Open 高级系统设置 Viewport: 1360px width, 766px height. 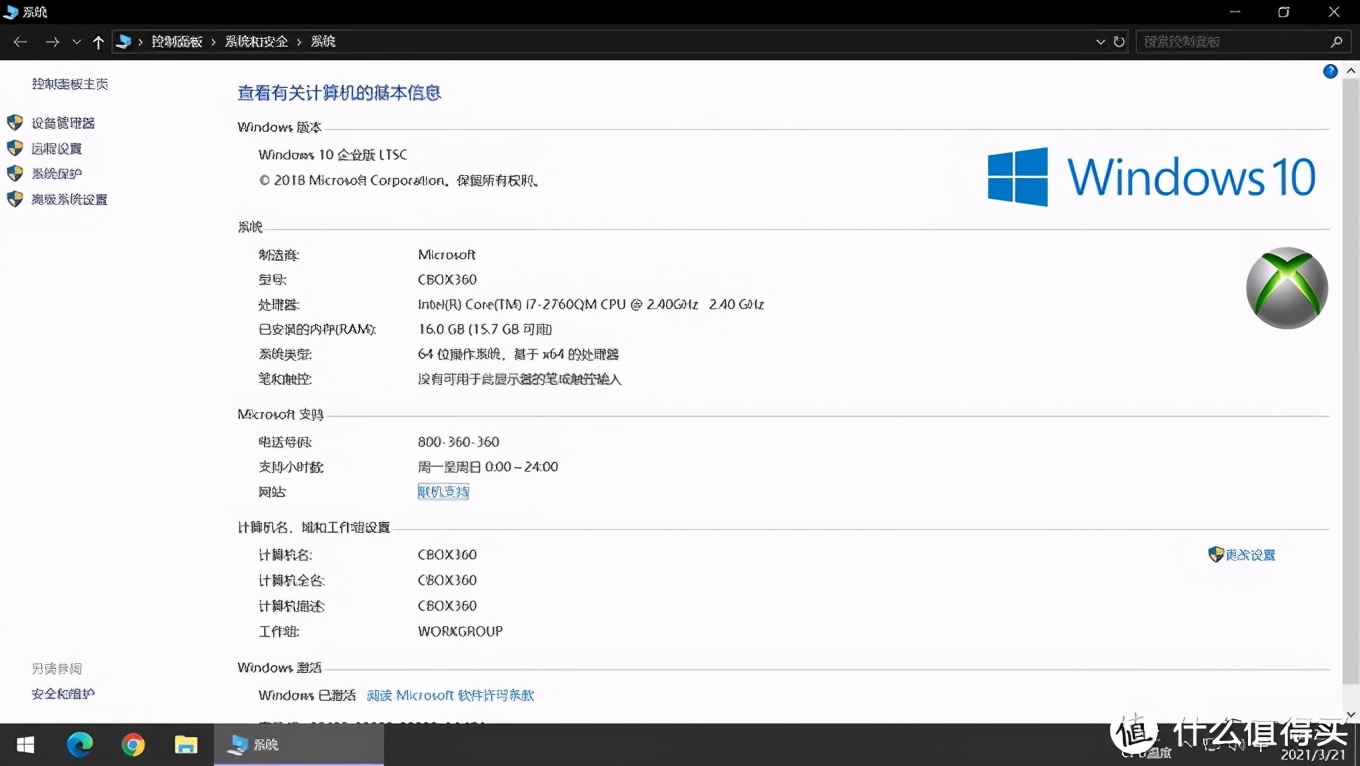(x=69, y=198)
